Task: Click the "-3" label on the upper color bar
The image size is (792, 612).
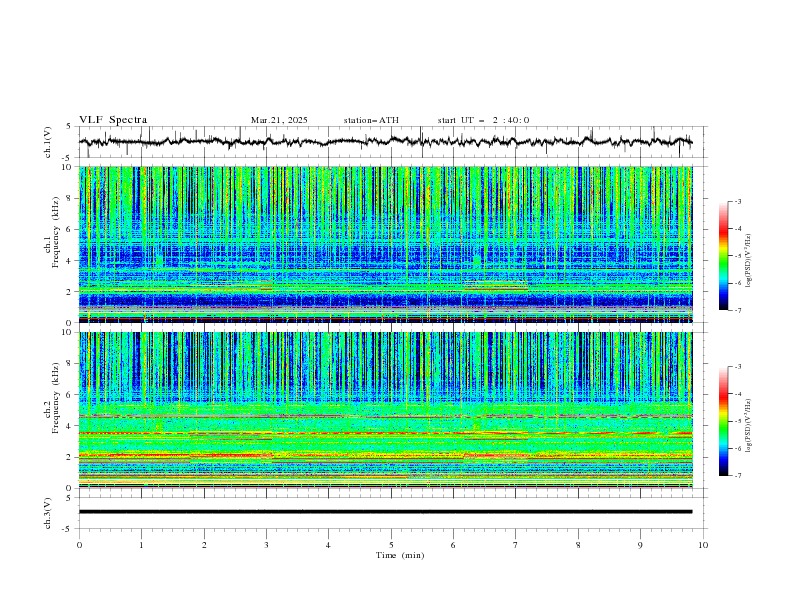Action: [737, 201]
